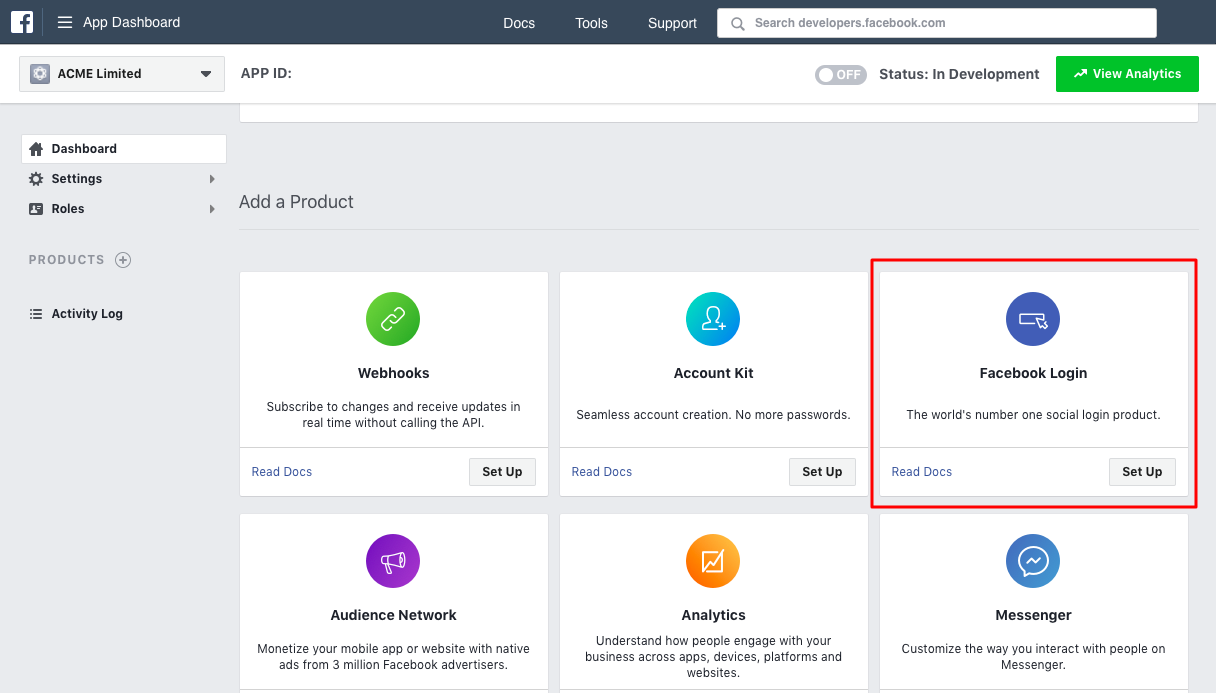Click the App Dashboard title text
This screenshot has width=1216, height=693.
(x=132, y=22)
